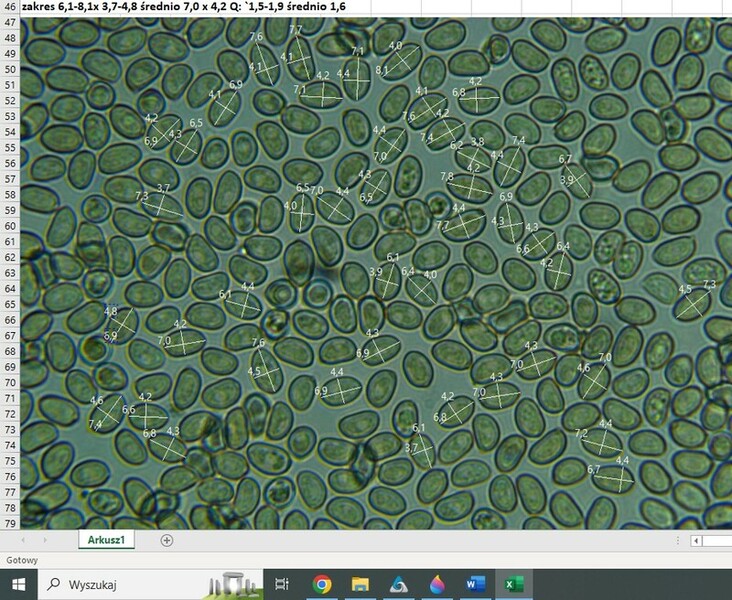Click the Wyszukaj search box magnifier

(54, 584)
